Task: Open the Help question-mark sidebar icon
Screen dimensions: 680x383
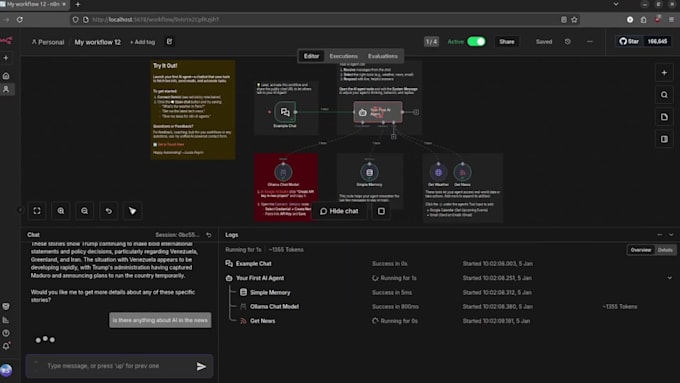Action: (6, 333)
